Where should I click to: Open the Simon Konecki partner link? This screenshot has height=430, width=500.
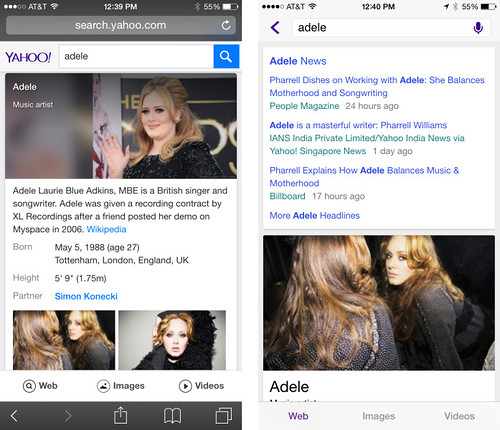point(86,296)
